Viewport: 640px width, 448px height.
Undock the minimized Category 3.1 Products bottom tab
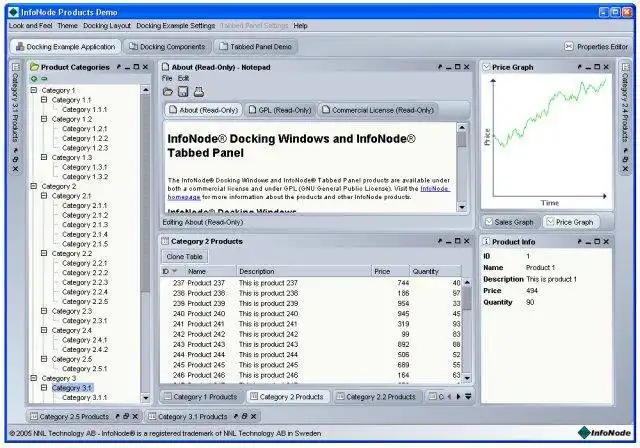point(236,416)
